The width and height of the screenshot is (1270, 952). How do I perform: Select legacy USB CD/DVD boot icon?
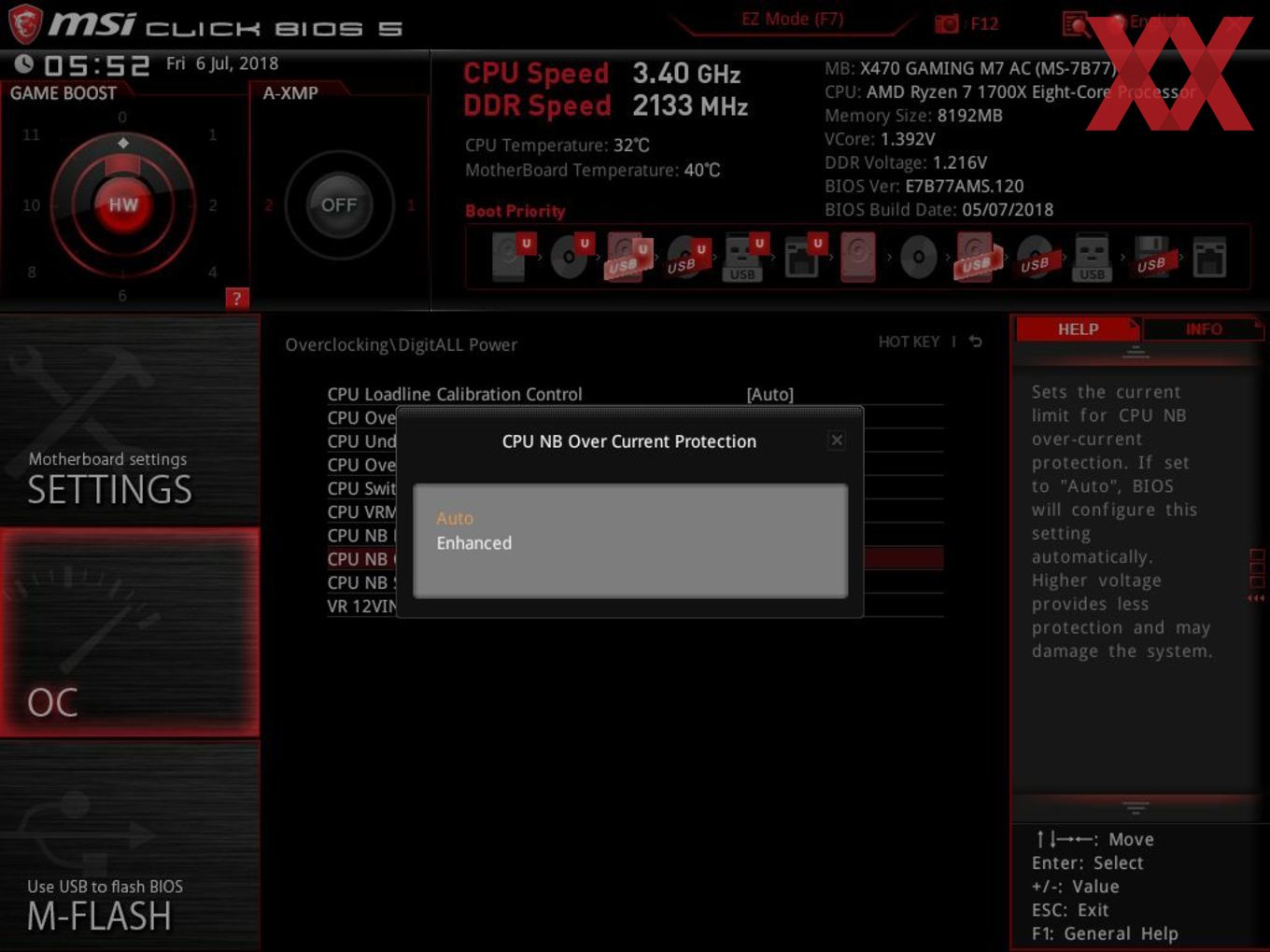(x=1035, y=257)
